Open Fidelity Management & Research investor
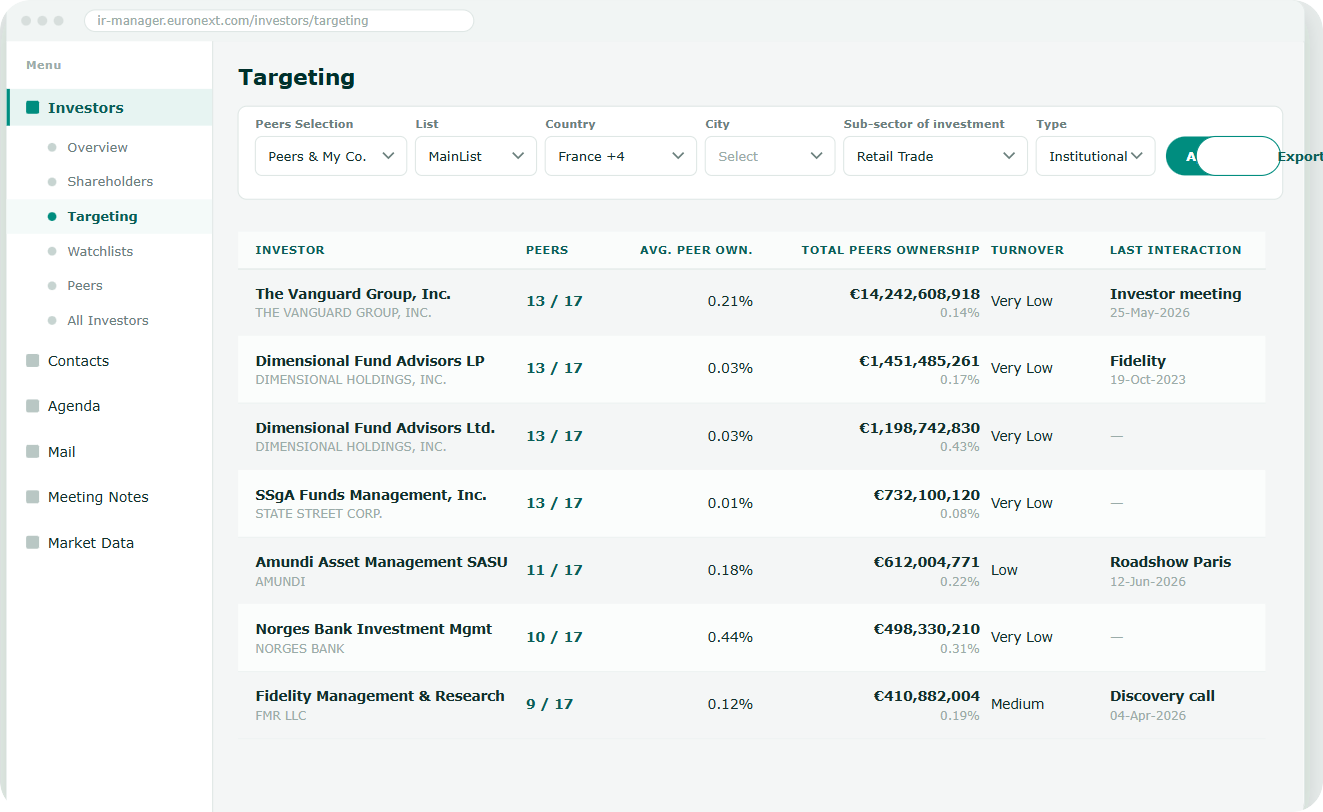Viewport: 1323px width, 812px height. [x=380, y=696]
